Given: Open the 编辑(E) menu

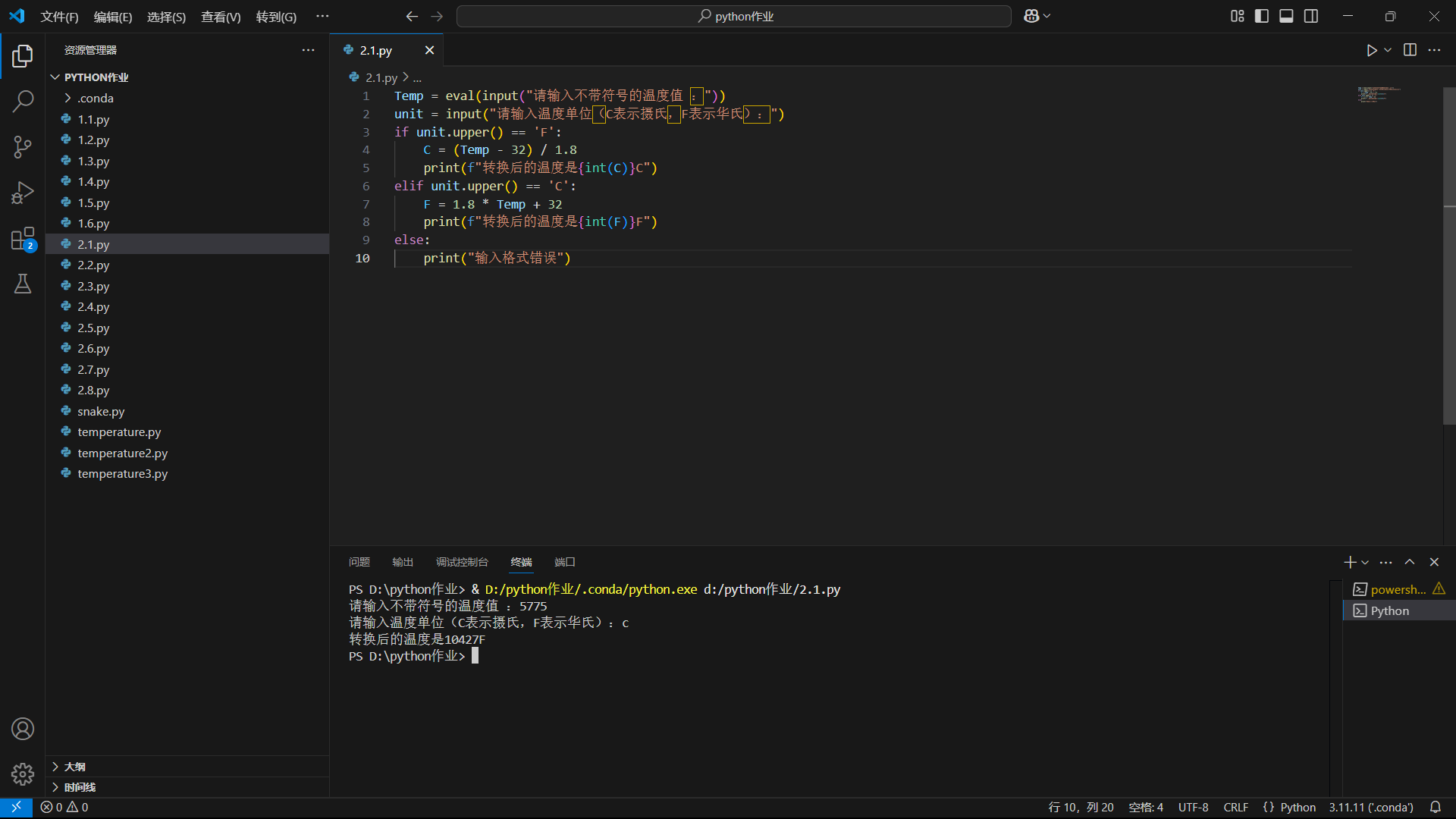Looking at the screenshot, I should (x=112, y=17).
